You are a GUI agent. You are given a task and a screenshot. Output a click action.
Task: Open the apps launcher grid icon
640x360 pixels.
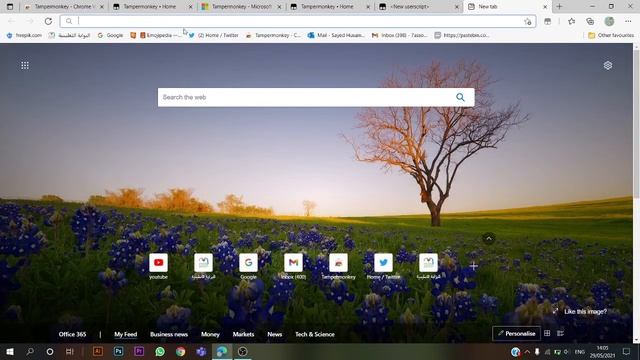tap(25, 65)
